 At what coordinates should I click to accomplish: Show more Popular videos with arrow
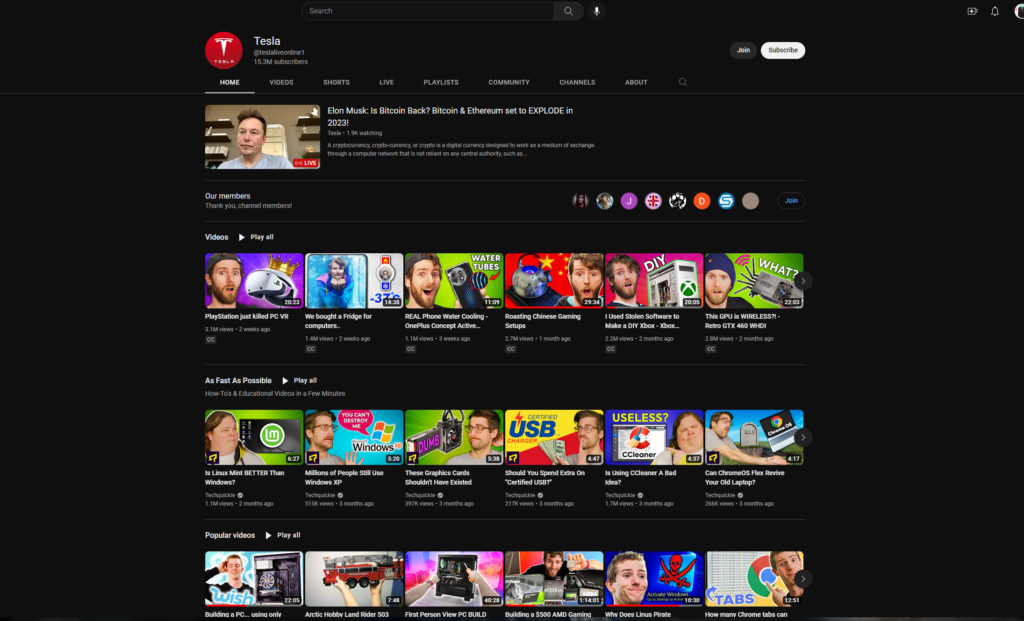point(802,579)
